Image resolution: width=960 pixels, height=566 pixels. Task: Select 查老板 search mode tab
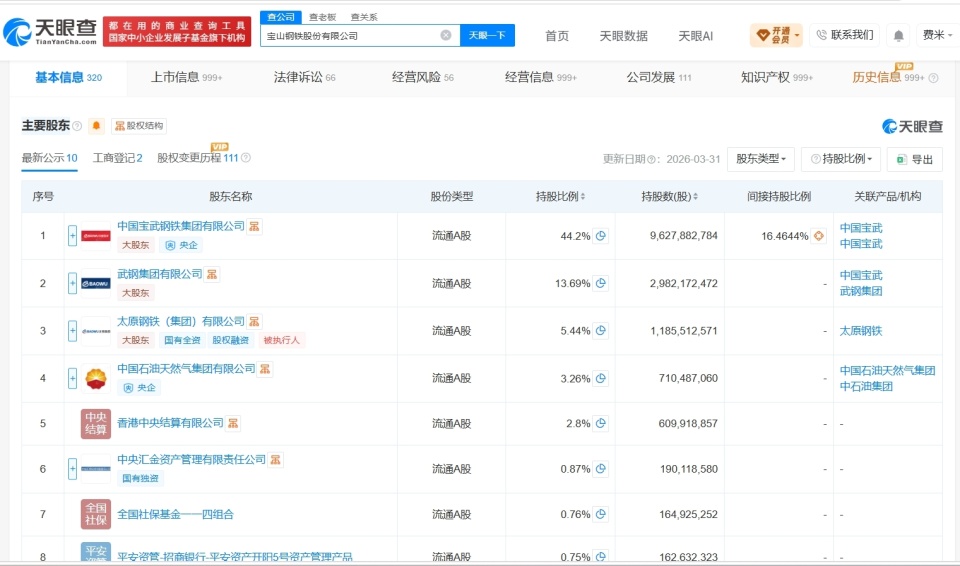[322, 17]
